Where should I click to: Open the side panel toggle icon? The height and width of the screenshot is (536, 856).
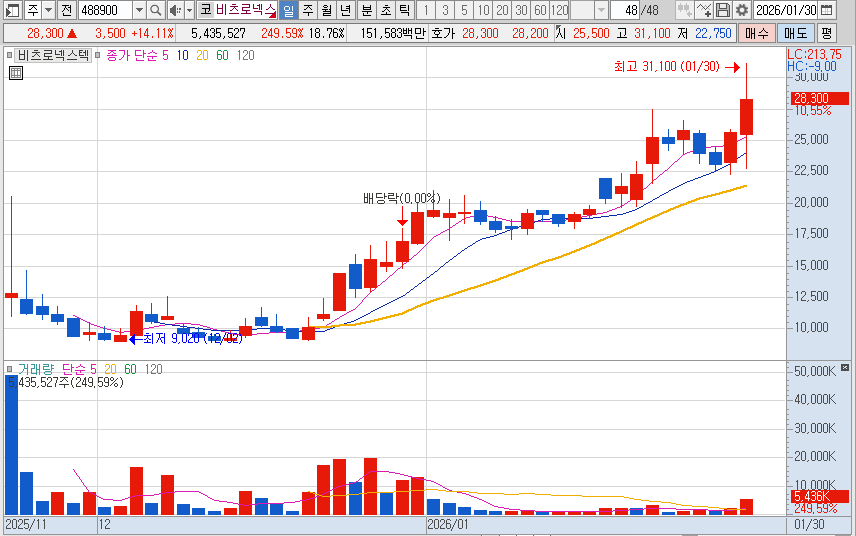coord(13,10)
